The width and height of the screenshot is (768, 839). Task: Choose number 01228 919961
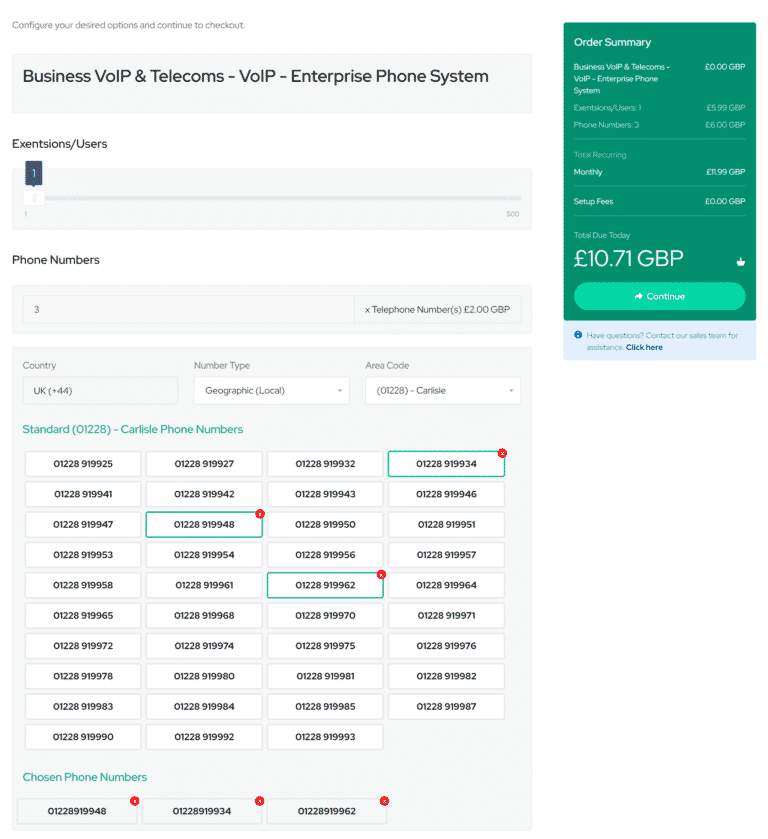pyautogui.click(x=204, y=585)
